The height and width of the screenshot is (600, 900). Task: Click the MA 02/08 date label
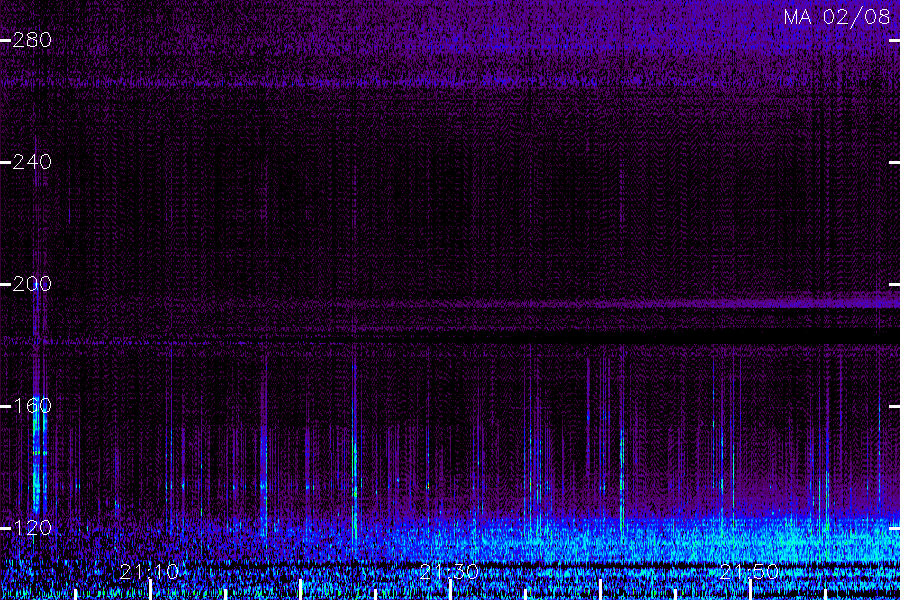pos(837,17)
